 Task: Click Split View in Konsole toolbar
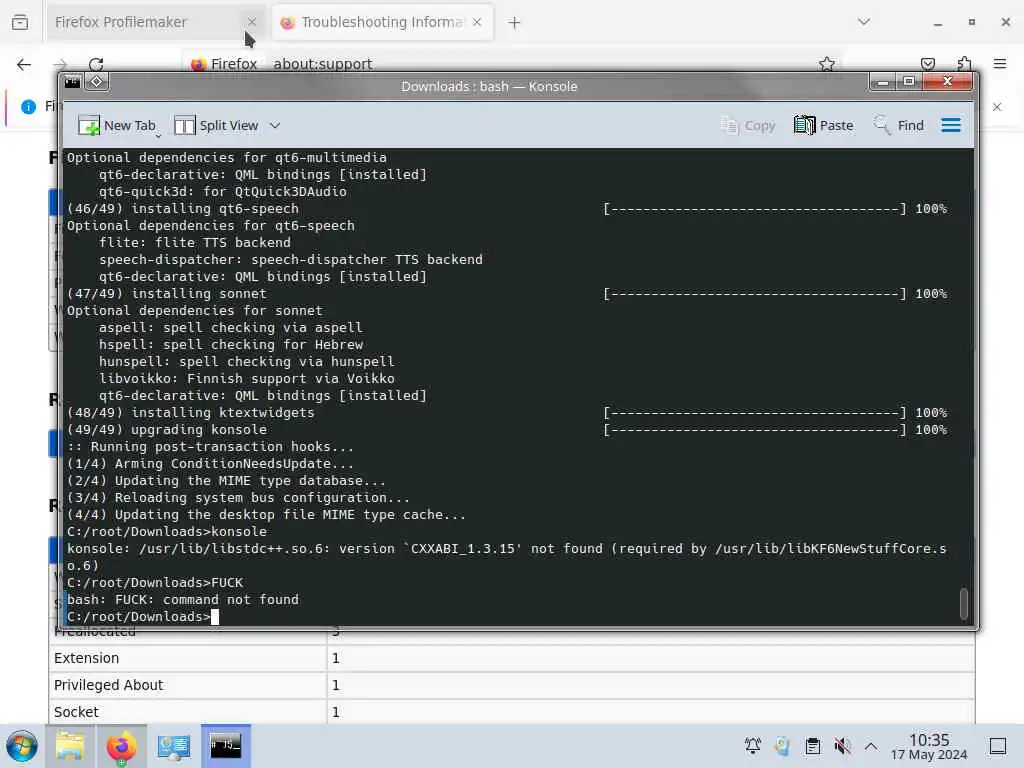216,125
